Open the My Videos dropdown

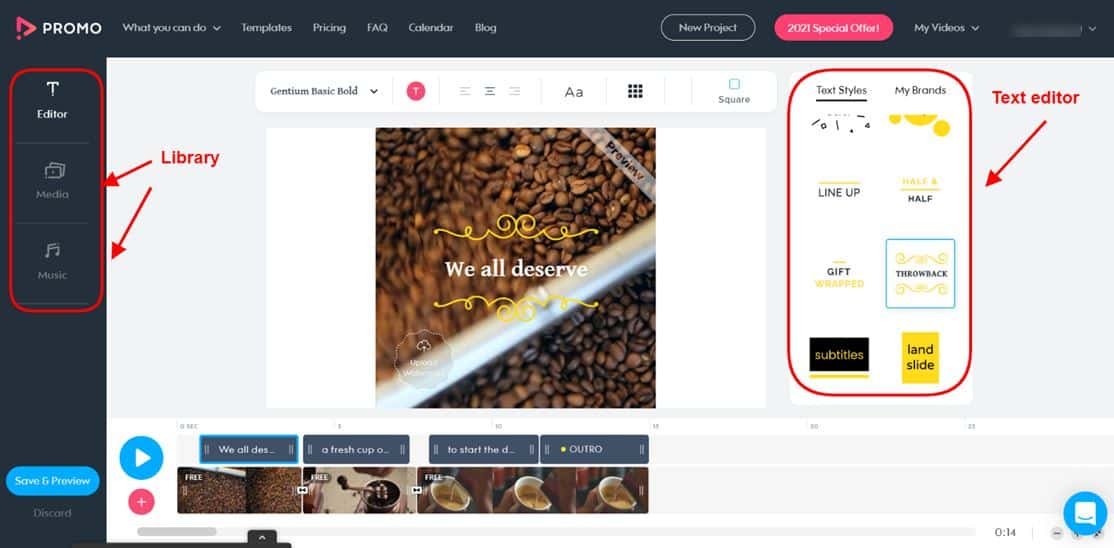(946, 28)
